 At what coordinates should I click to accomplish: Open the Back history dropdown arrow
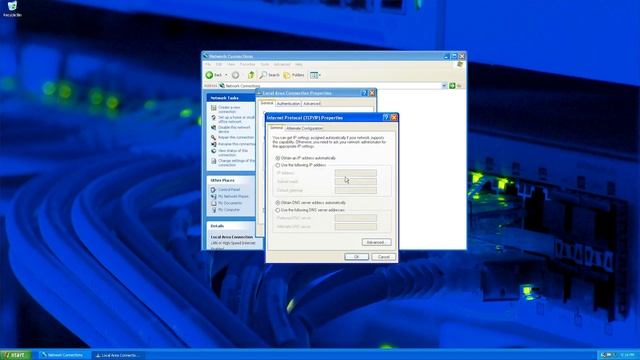pyautogui.click(x=226, y=75)
